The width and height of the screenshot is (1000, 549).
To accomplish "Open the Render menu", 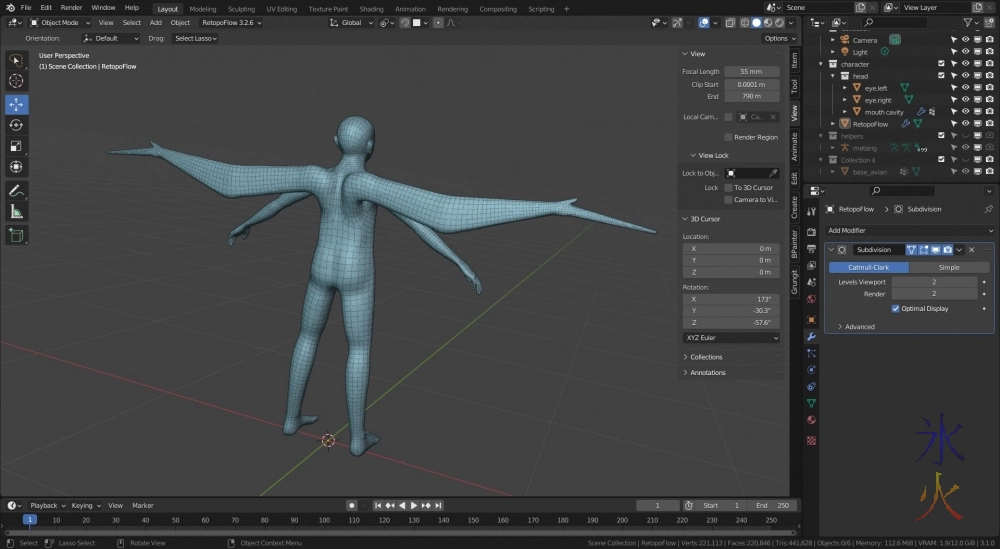I will (71, 7).
